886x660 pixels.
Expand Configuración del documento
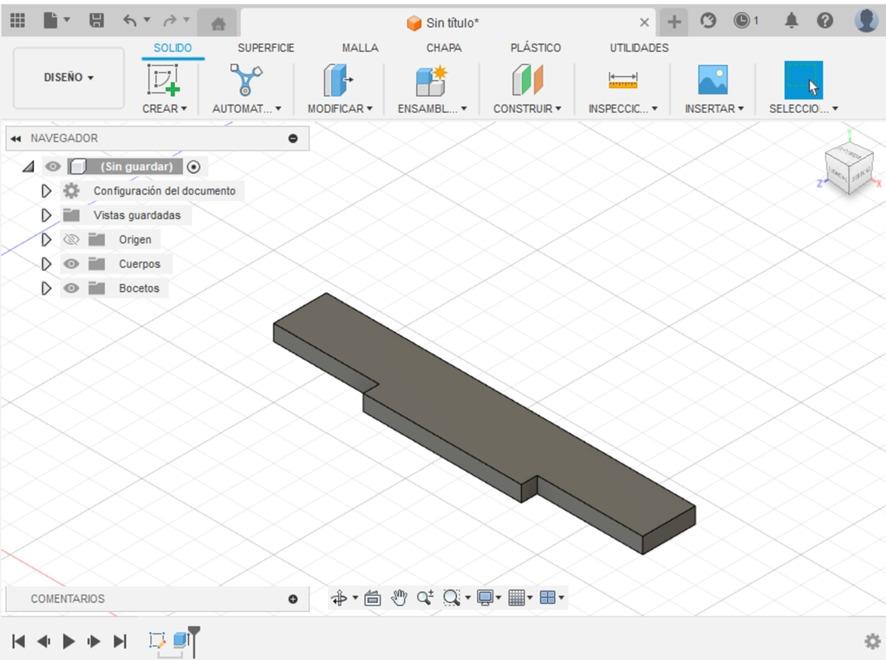(46, 191)
